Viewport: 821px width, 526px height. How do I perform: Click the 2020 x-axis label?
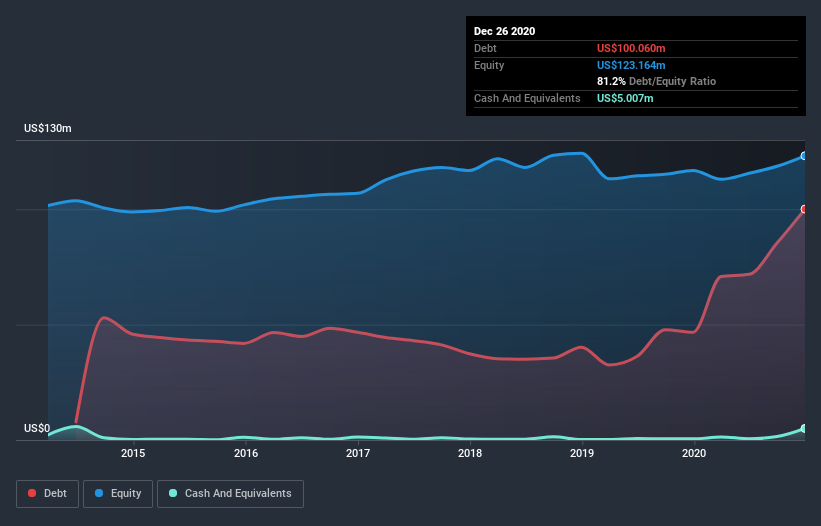(694, 453)
